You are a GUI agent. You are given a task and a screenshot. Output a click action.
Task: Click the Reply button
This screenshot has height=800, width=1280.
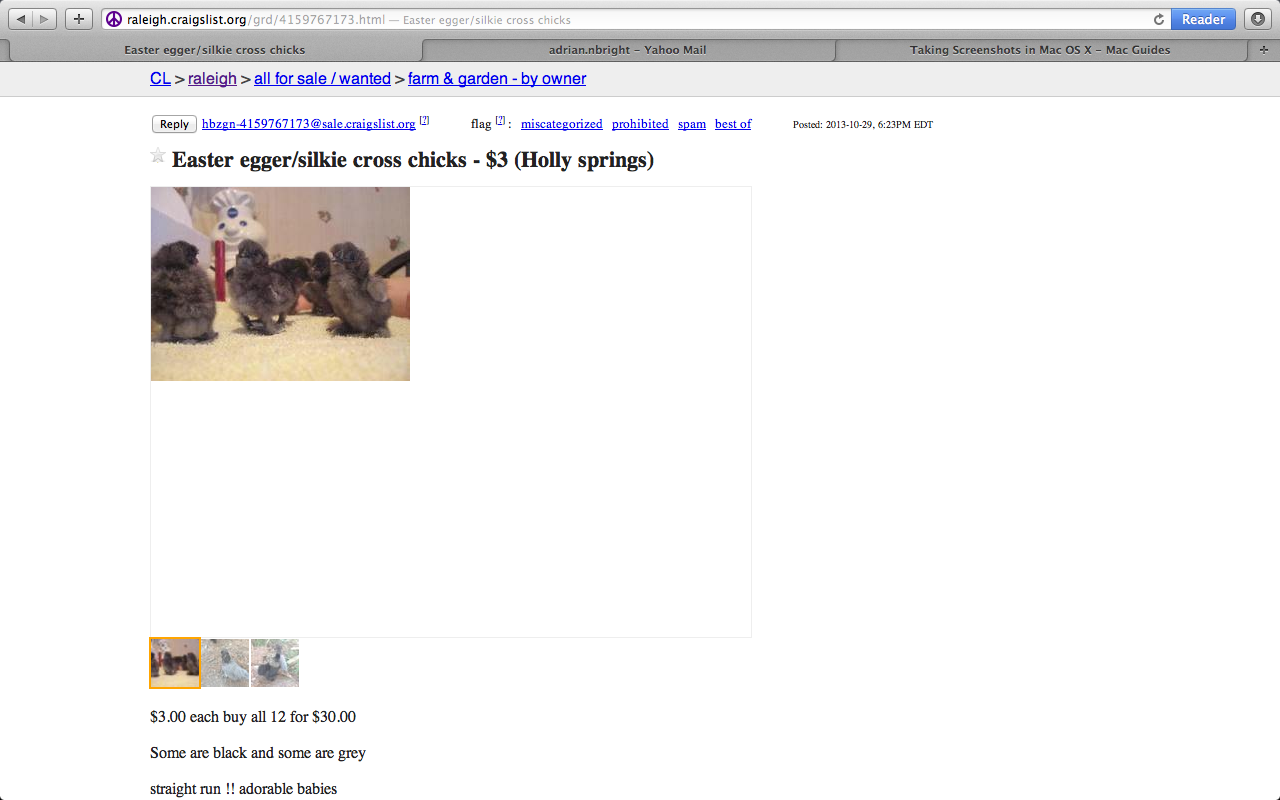coord(174,124)
